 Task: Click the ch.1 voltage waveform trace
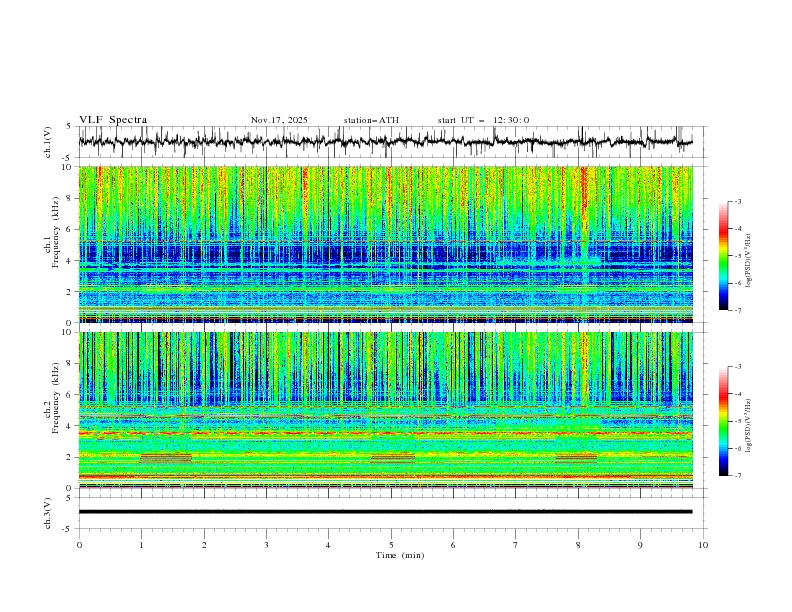tap(386, 142)
